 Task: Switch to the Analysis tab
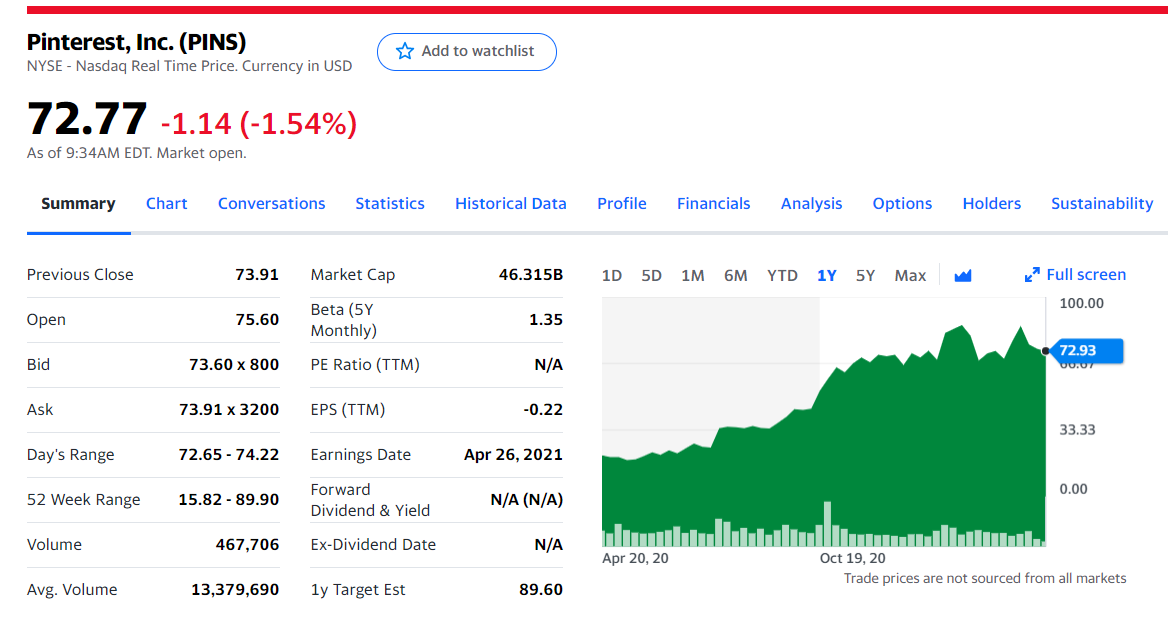[x=811, y=203]
